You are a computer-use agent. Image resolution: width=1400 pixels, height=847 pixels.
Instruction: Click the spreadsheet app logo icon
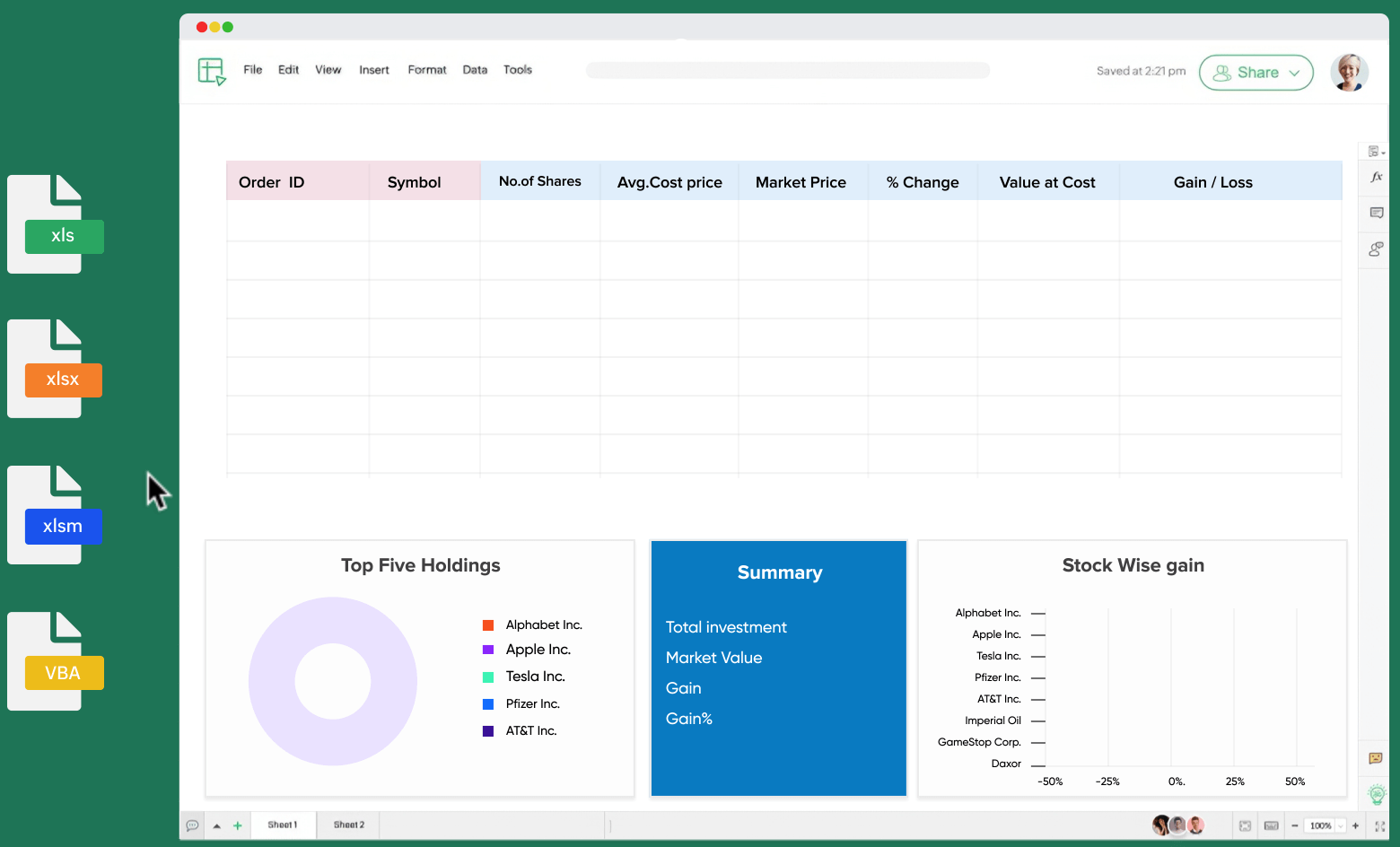point(212,71)
